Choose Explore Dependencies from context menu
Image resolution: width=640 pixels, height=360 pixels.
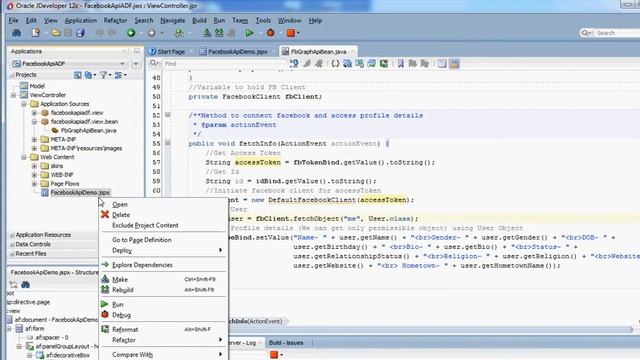point(142,265)
